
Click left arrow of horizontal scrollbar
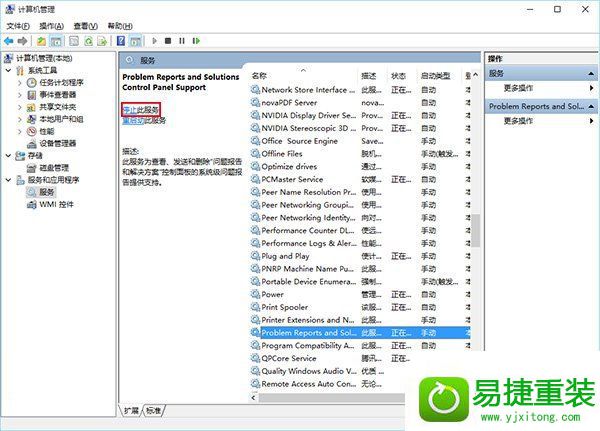click(x=254, y=398)
